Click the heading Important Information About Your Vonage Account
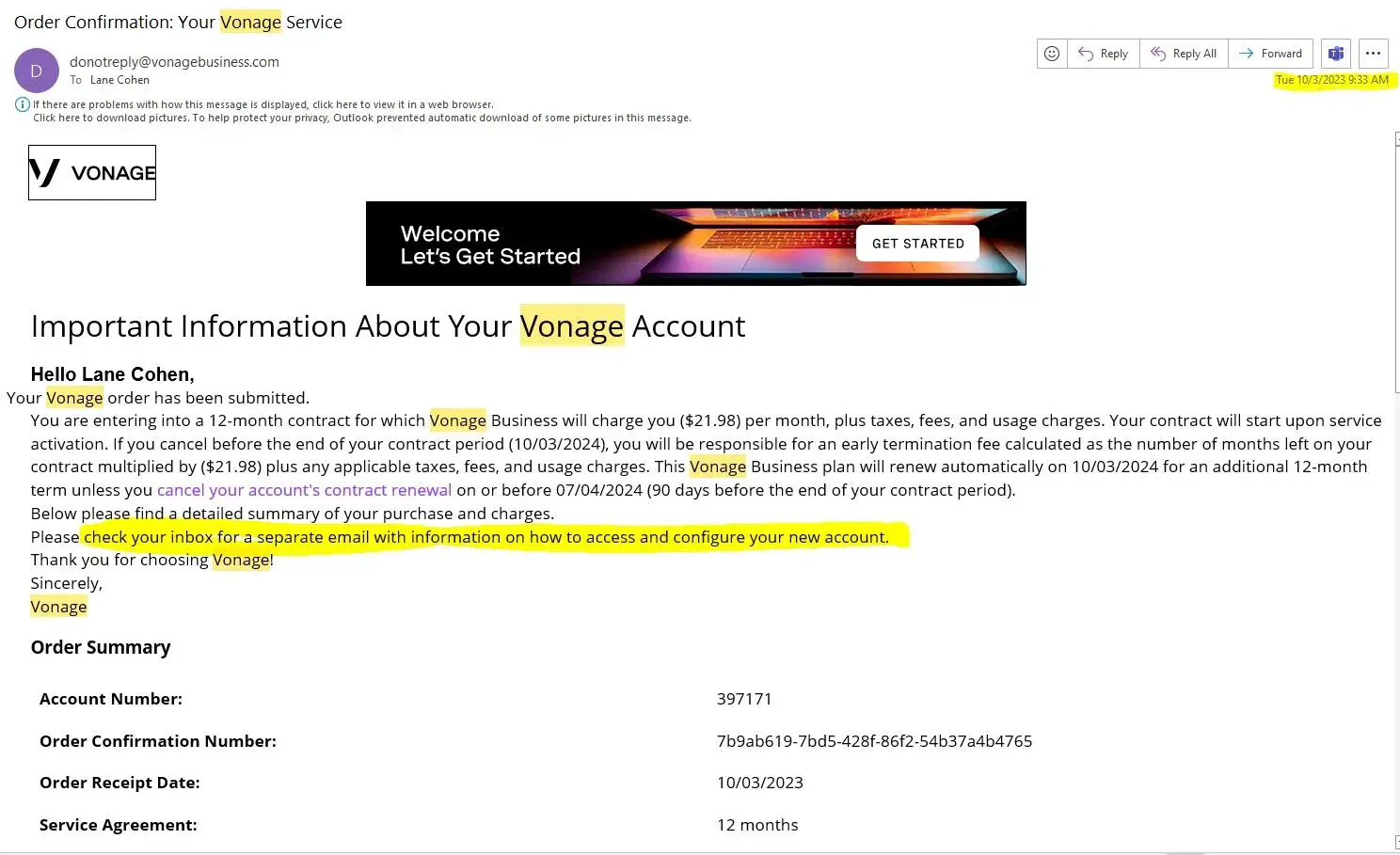Image resolution: width=1400 pixels, height=855 pixels. [x=388, y=326]
